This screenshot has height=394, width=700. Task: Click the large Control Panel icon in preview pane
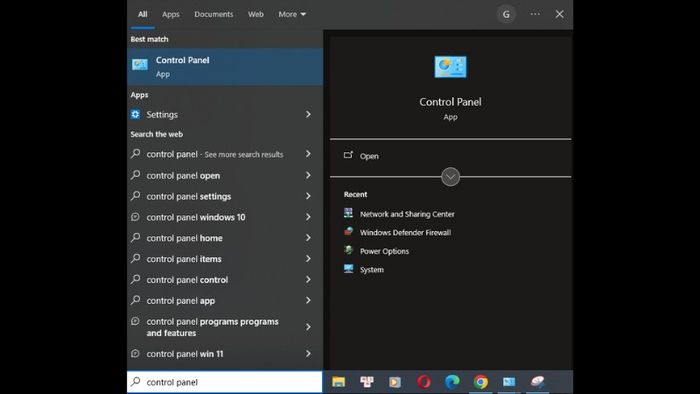pos(450,67)
